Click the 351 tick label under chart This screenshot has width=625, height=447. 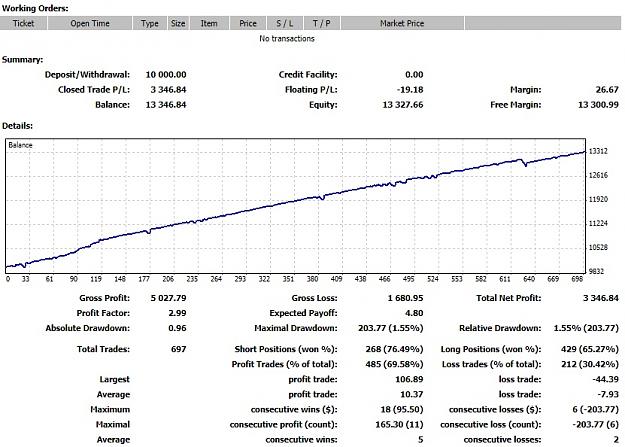coord(288,279)
